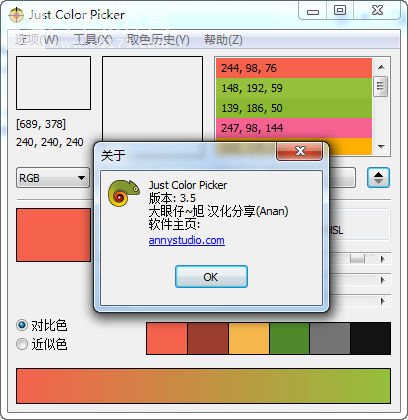Viewport: 408px width, 420px height.
Task: Pick the dark green harmony swatch
Action: (289, 338)
